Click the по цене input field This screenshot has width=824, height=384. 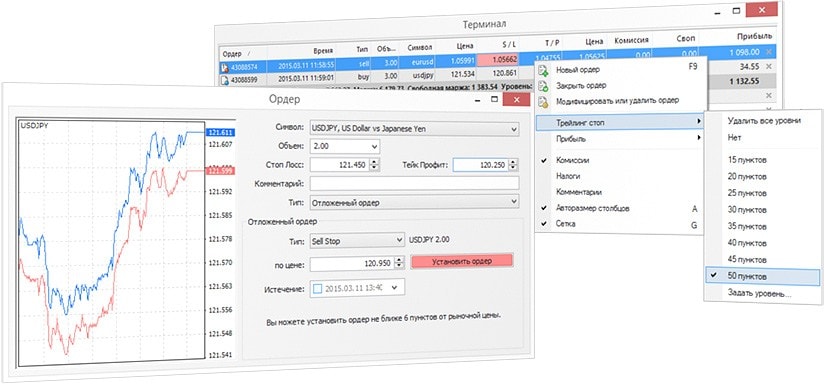point(353,263)
